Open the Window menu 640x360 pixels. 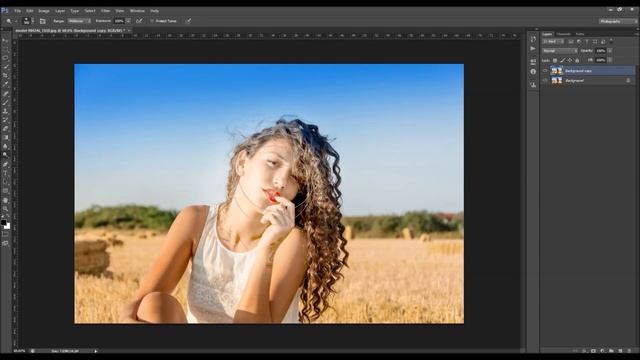click(137, 11)
